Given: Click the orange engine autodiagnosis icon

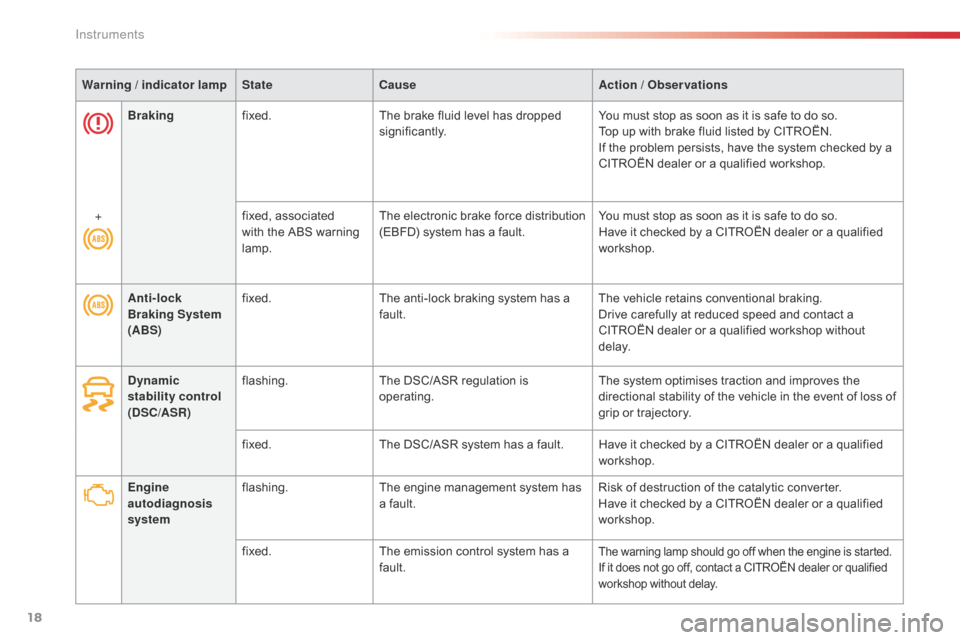Looking at the screenshot, I should [98, 494].
